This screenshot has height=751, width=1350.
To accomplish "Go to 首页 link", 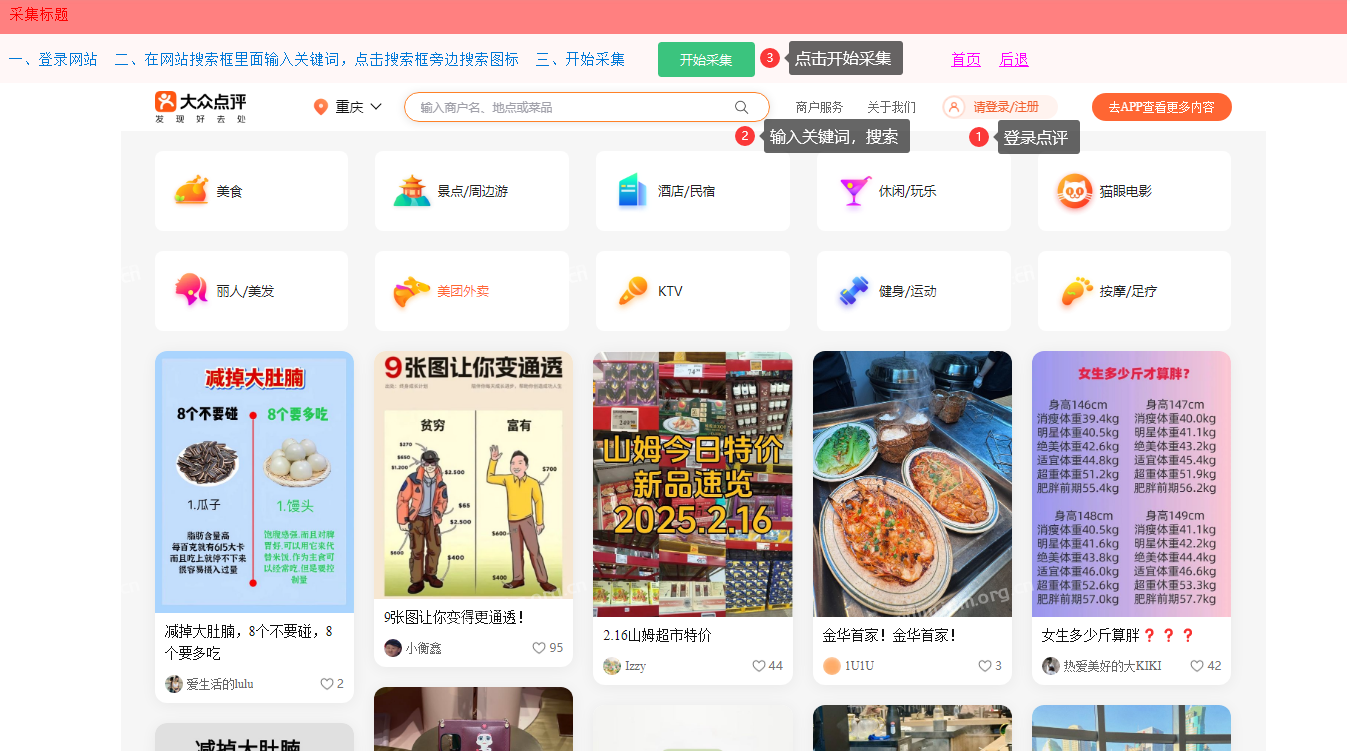I will click(x=966, y=60).
